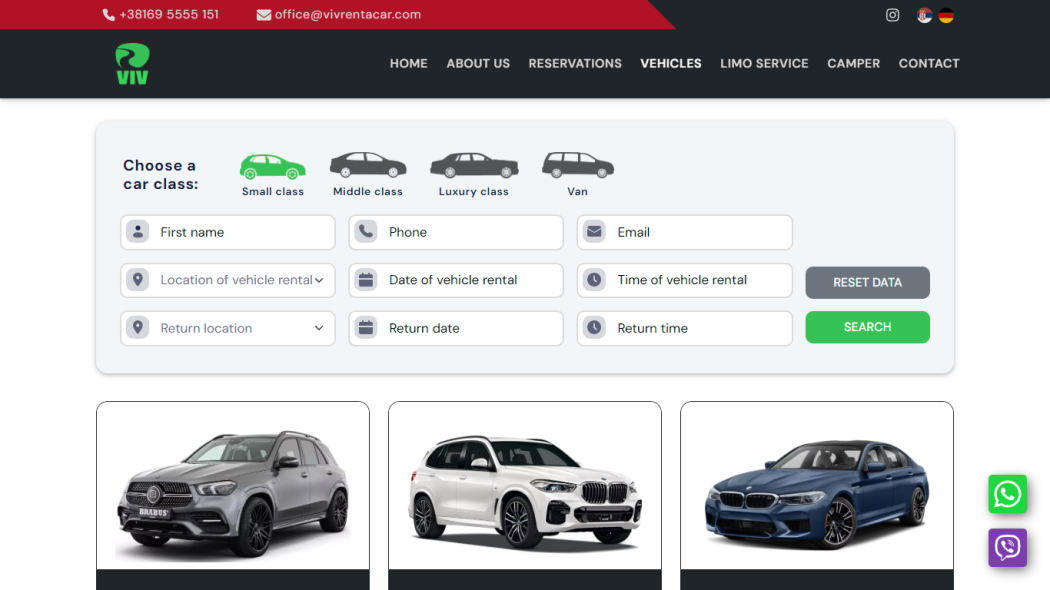Click the phone icon beside +38169 5555 151

[x=107, y=14]
